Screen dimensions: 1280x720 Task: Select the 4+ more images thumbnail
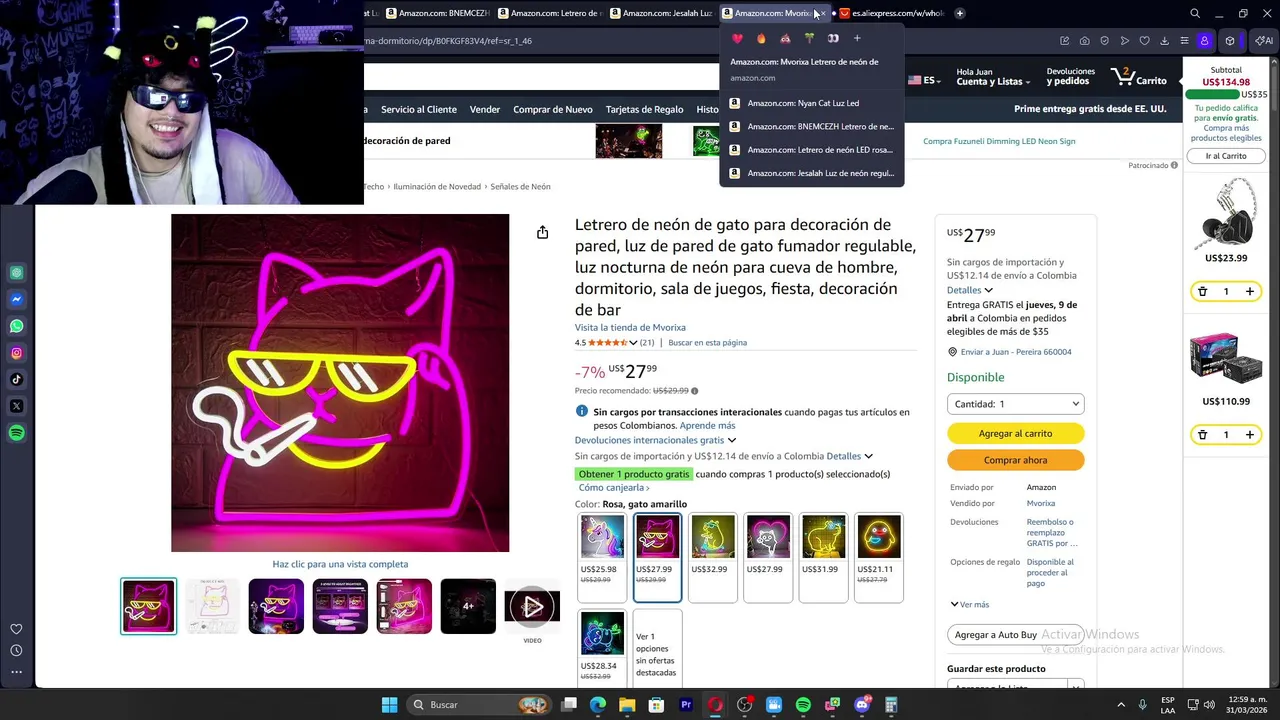[468, 606]
